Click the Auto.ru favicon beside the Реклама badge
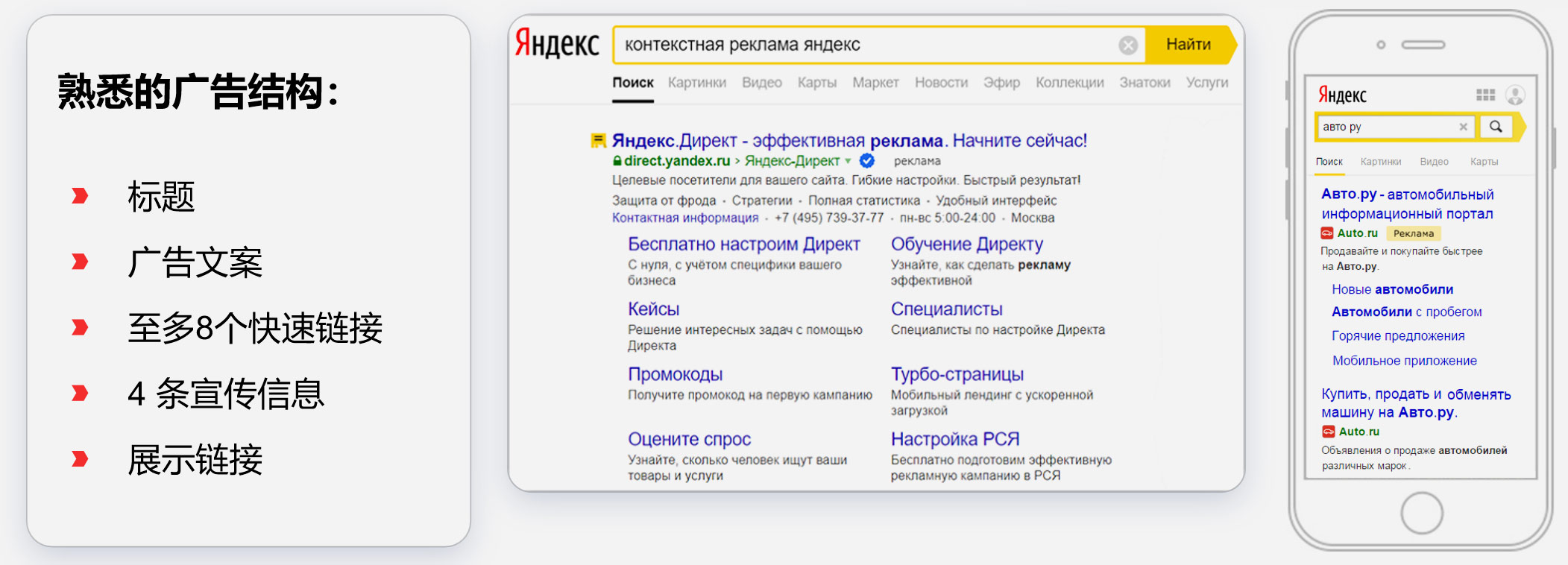Viewport: 1568px width, 565px height. [1327, 233]
